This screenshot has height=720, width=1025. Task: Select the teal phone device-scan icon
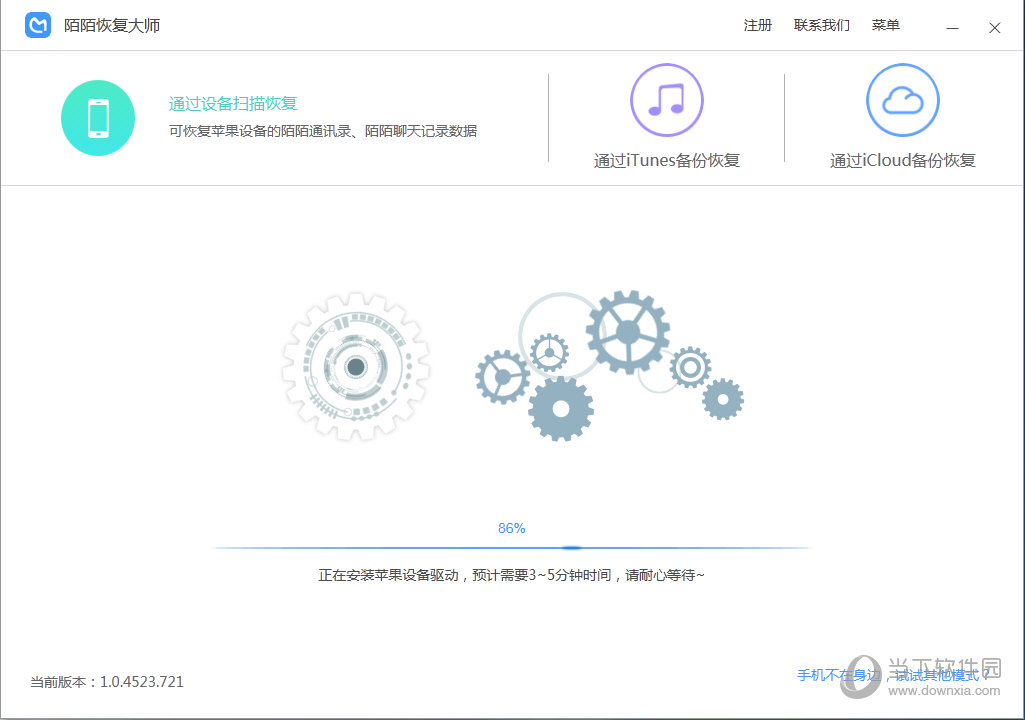click(x=98, y=118)
